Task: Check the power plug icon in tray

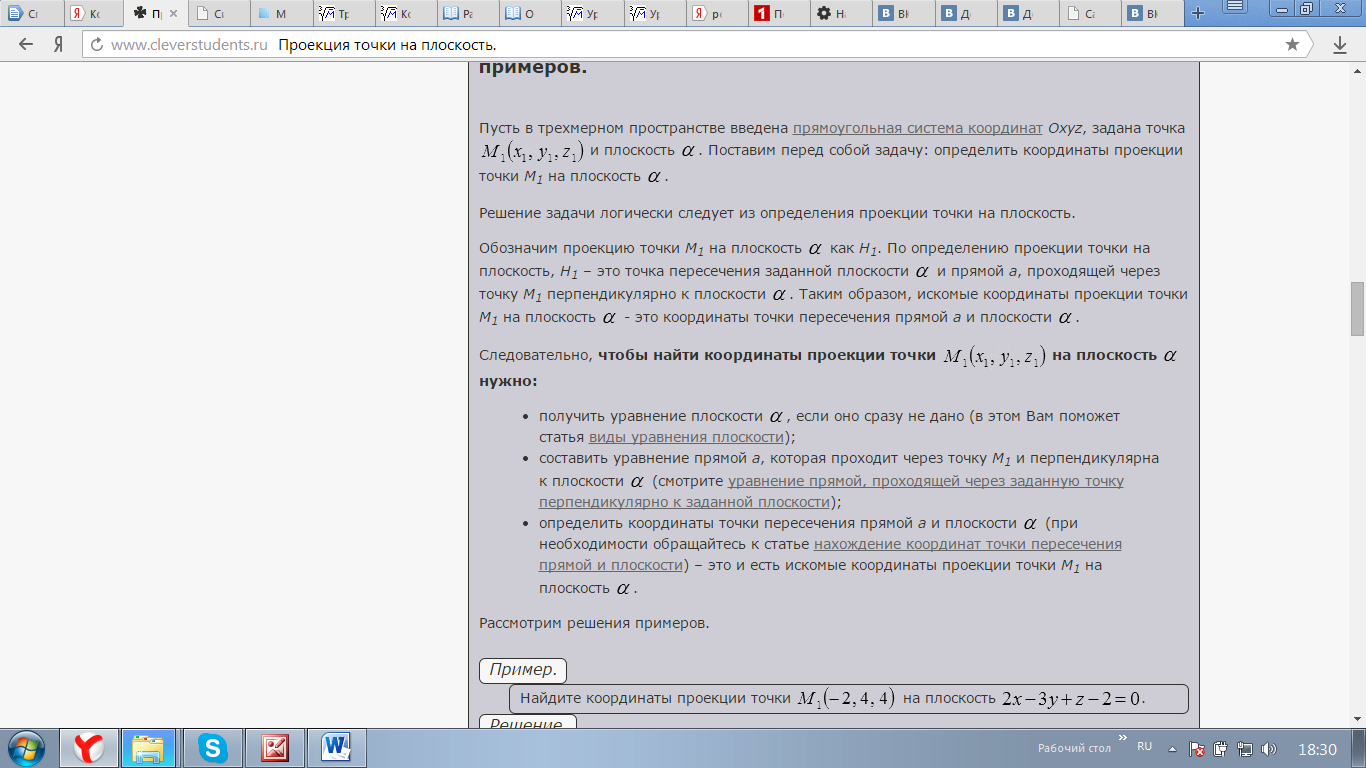Action: (x=1220, y=749)
